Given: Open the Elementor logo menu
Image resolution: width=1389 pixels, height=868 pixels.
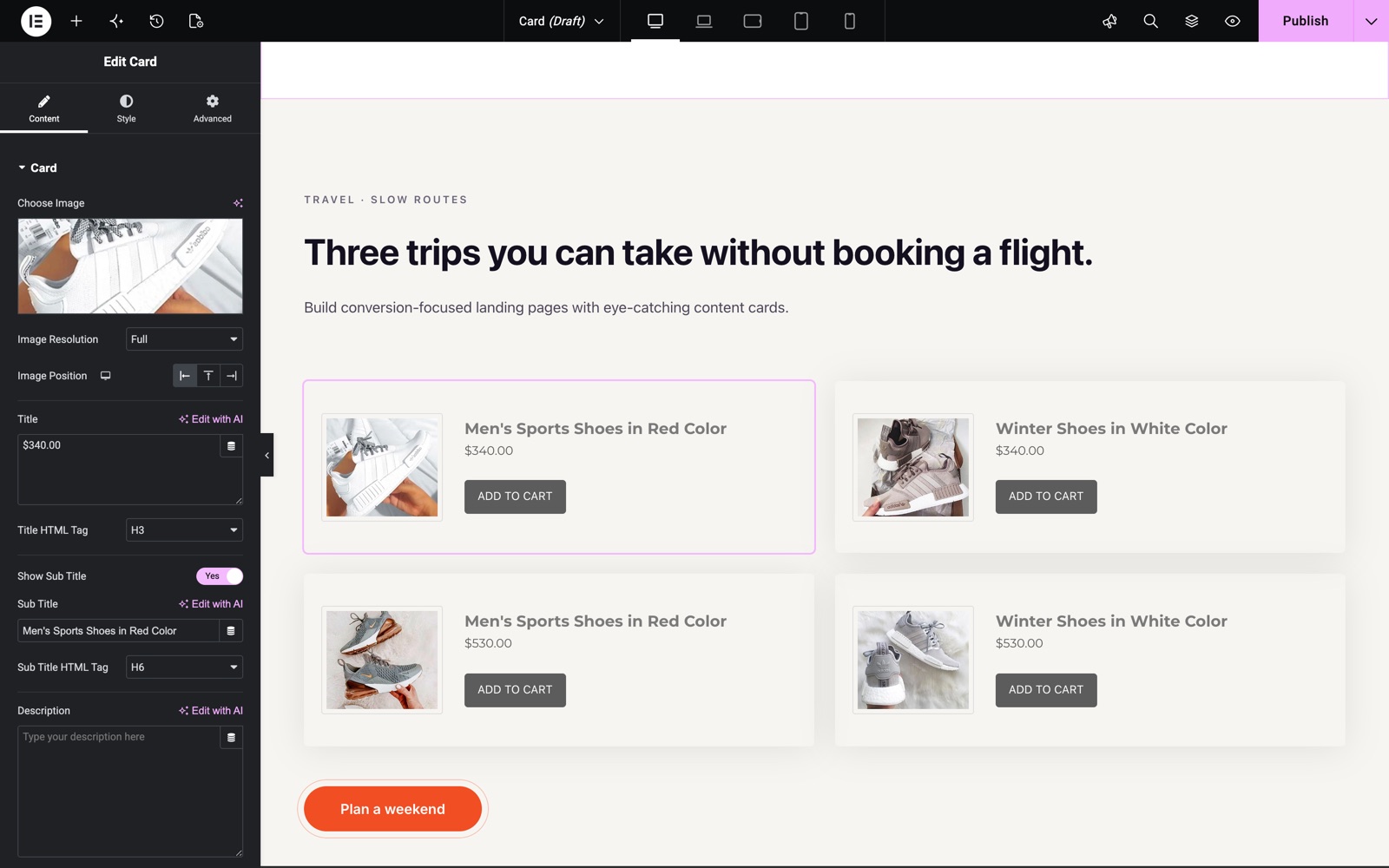Looking at the screenshot, I should 36,21.
